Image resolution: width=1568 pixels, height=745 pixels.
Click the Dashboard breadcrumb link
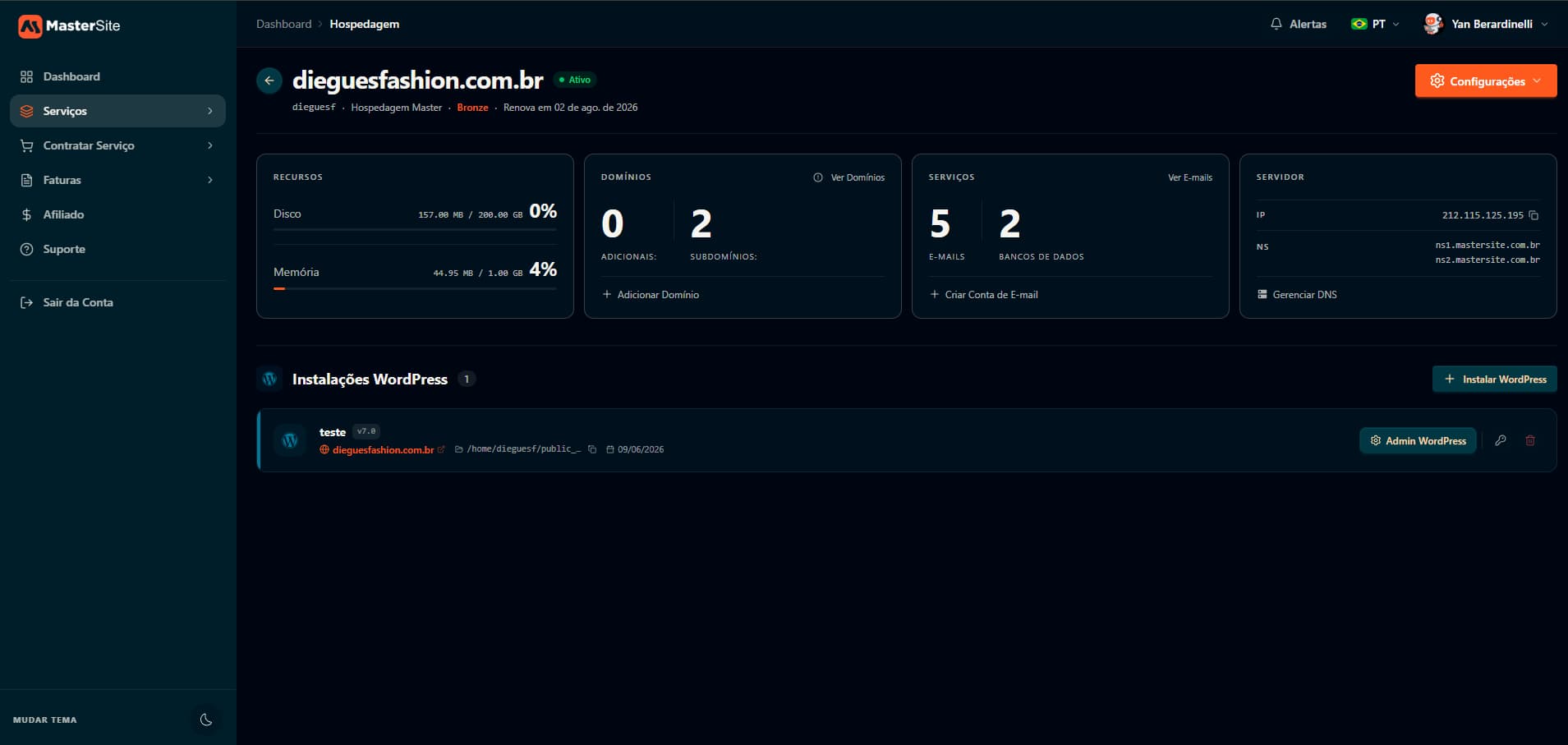pos(283,24)
